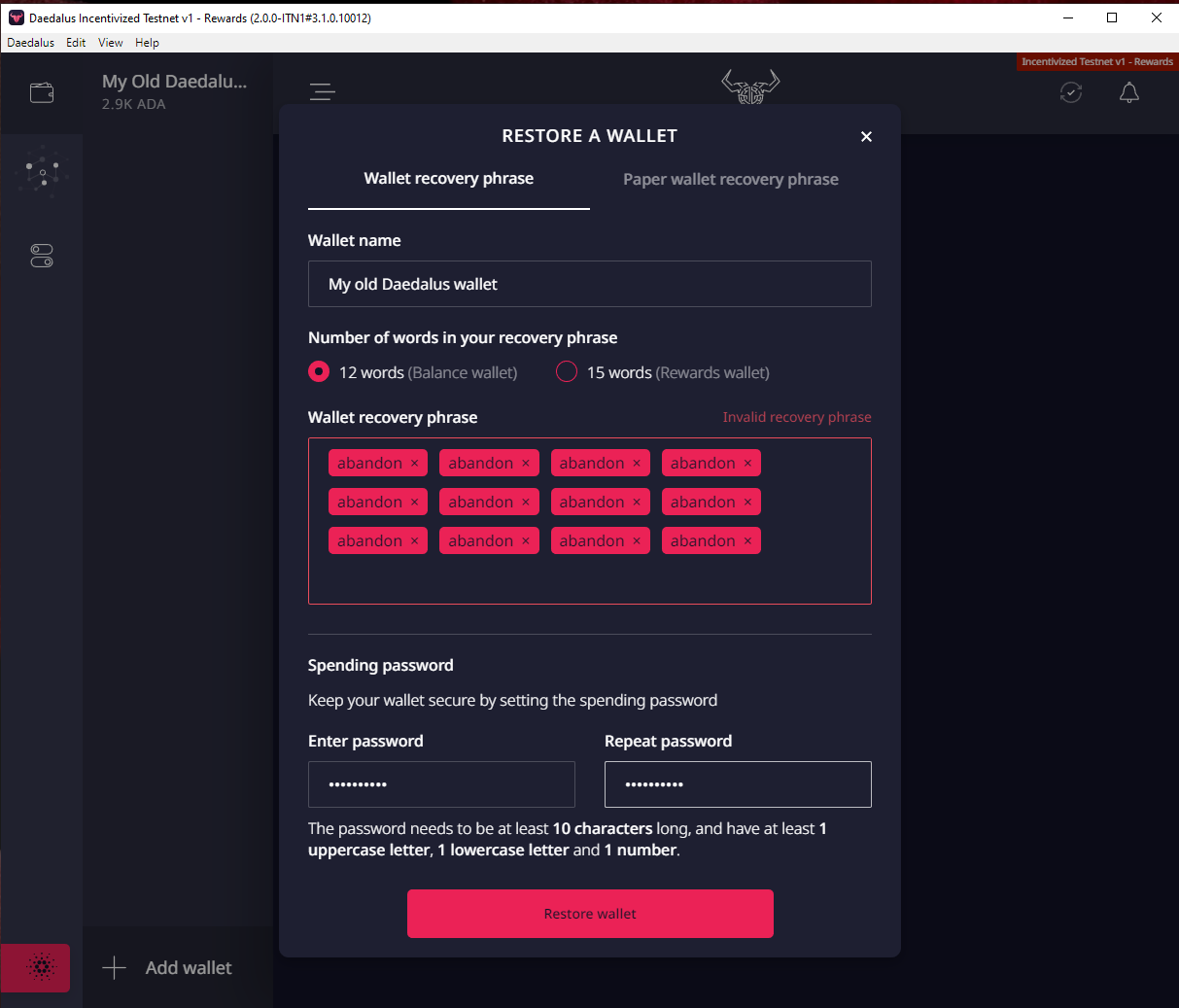1179x1008 pixels.
Task: Click the Incentivized Testnet v1 - Rewards badge
Action: pyautogui.click(x=1097, y=61)
